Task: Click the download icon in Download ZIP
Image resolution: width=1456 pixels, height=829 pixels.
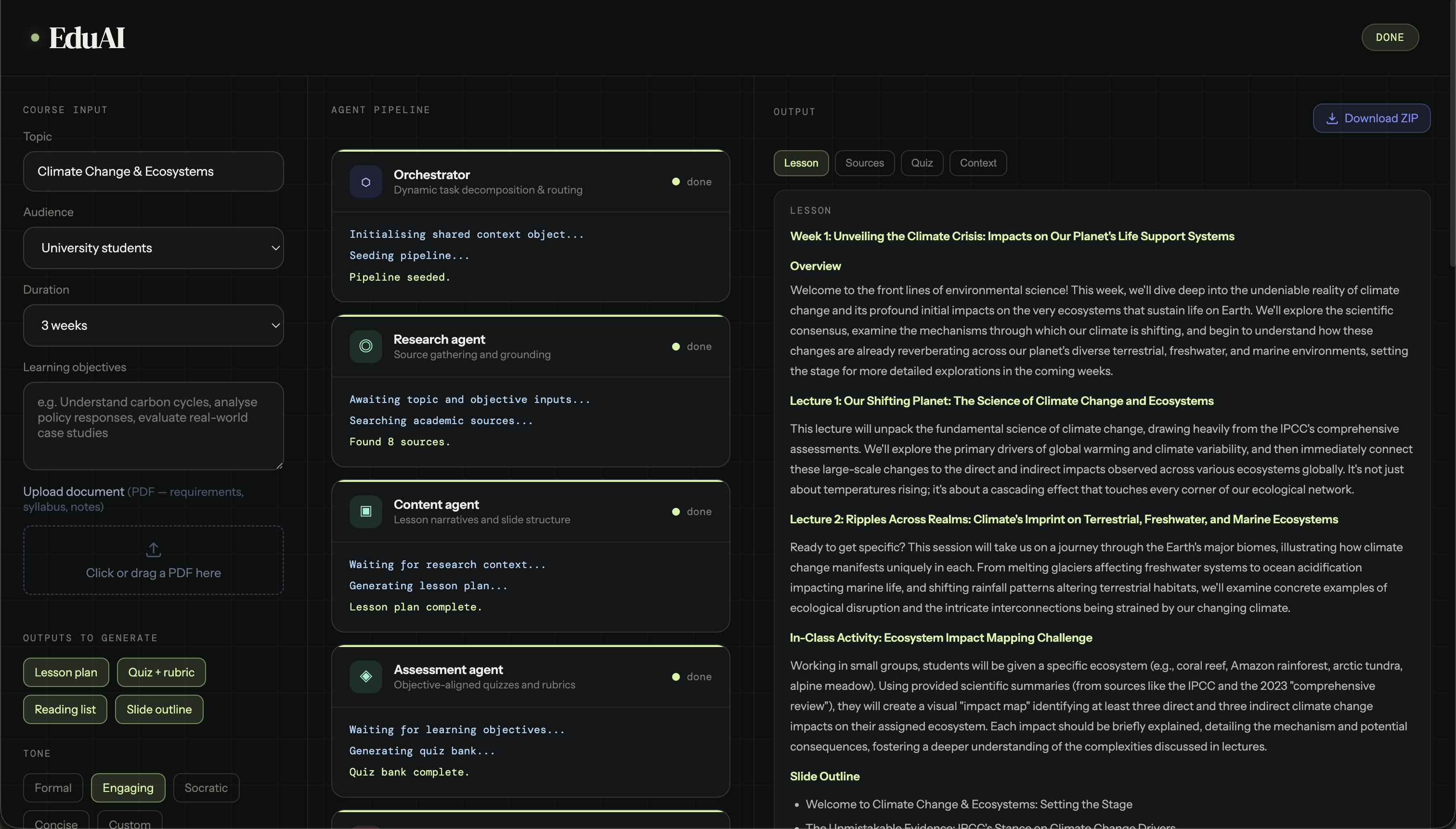Action: 1332,118
